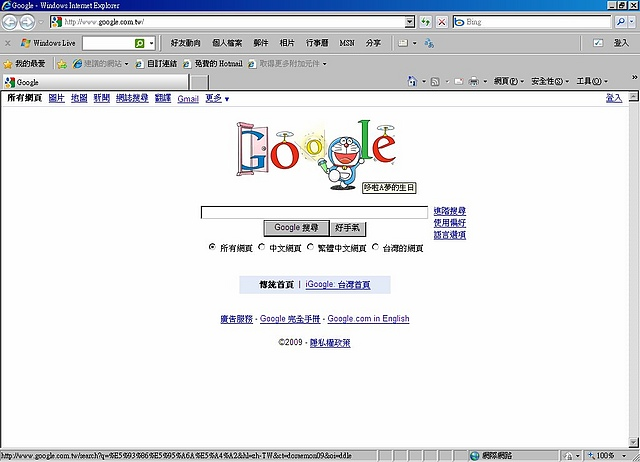Select the 中文網頁 radio button
Screen dimensions: 640x462
point(262,247)
